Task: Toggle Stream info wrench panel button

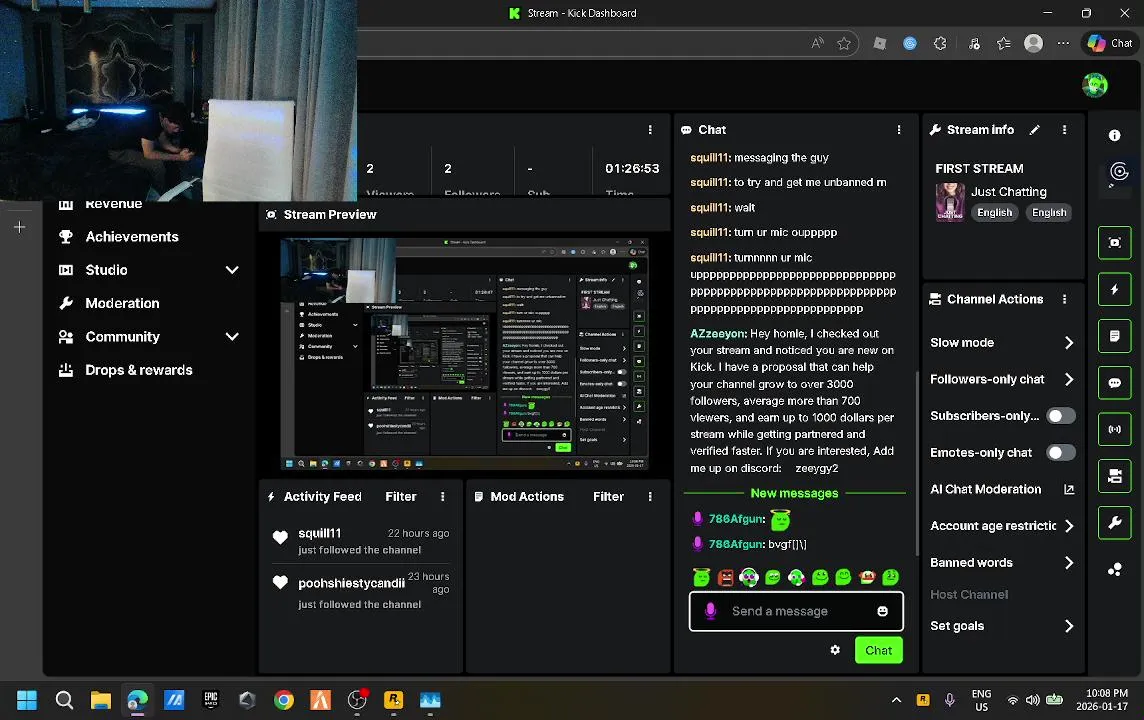Action: point(1114,522)
